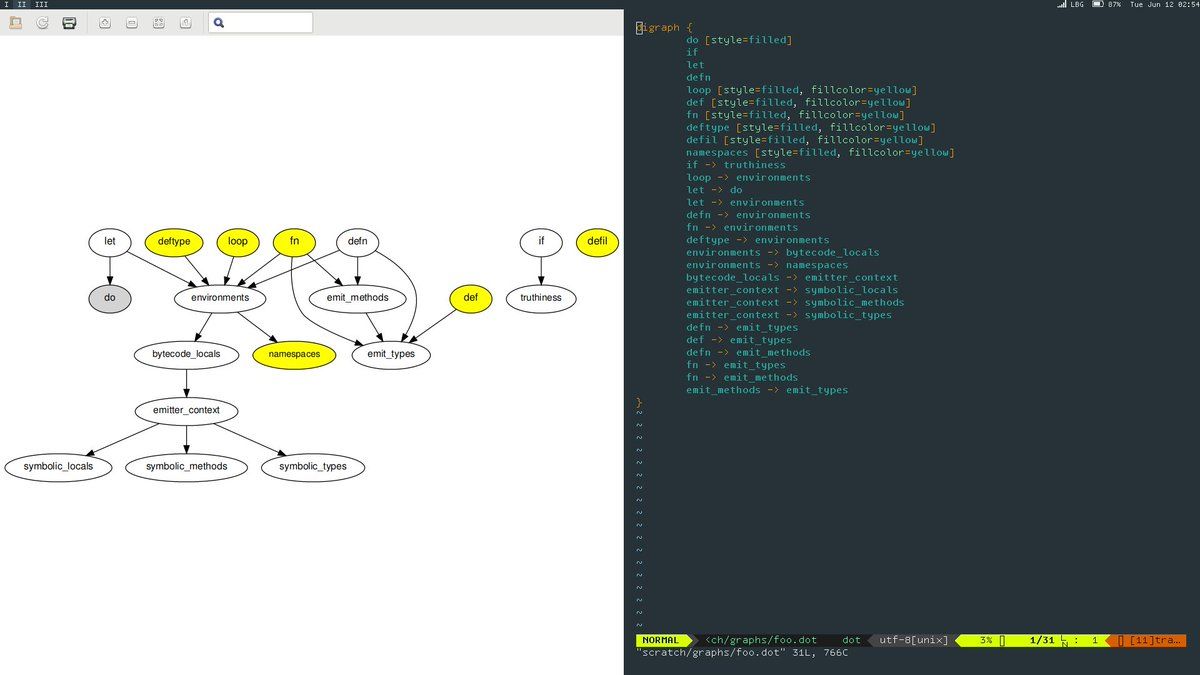The image size is (1200, 675).
Task: Select the 'truthiness' graph node
Action: tap(541, 298)
